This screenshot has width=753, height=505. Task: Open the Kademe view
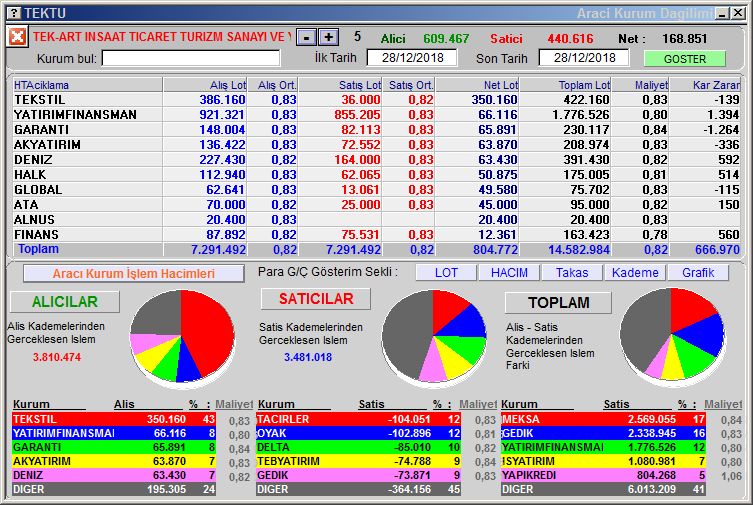coord(635,273)
